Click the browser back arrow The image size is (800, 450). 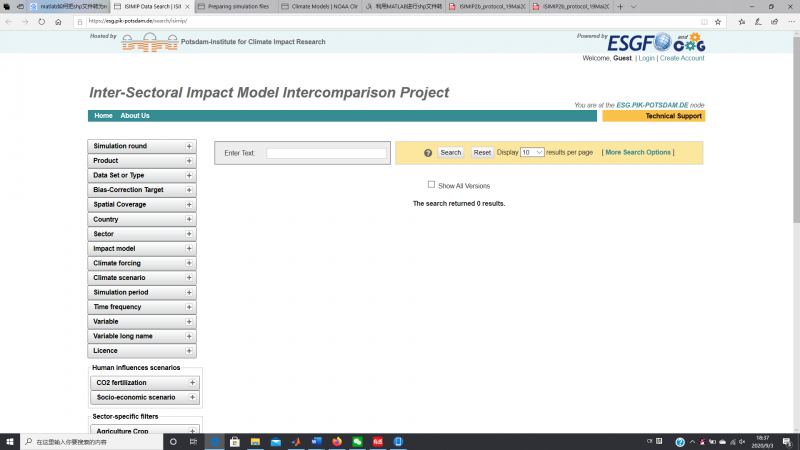(9, 21)
